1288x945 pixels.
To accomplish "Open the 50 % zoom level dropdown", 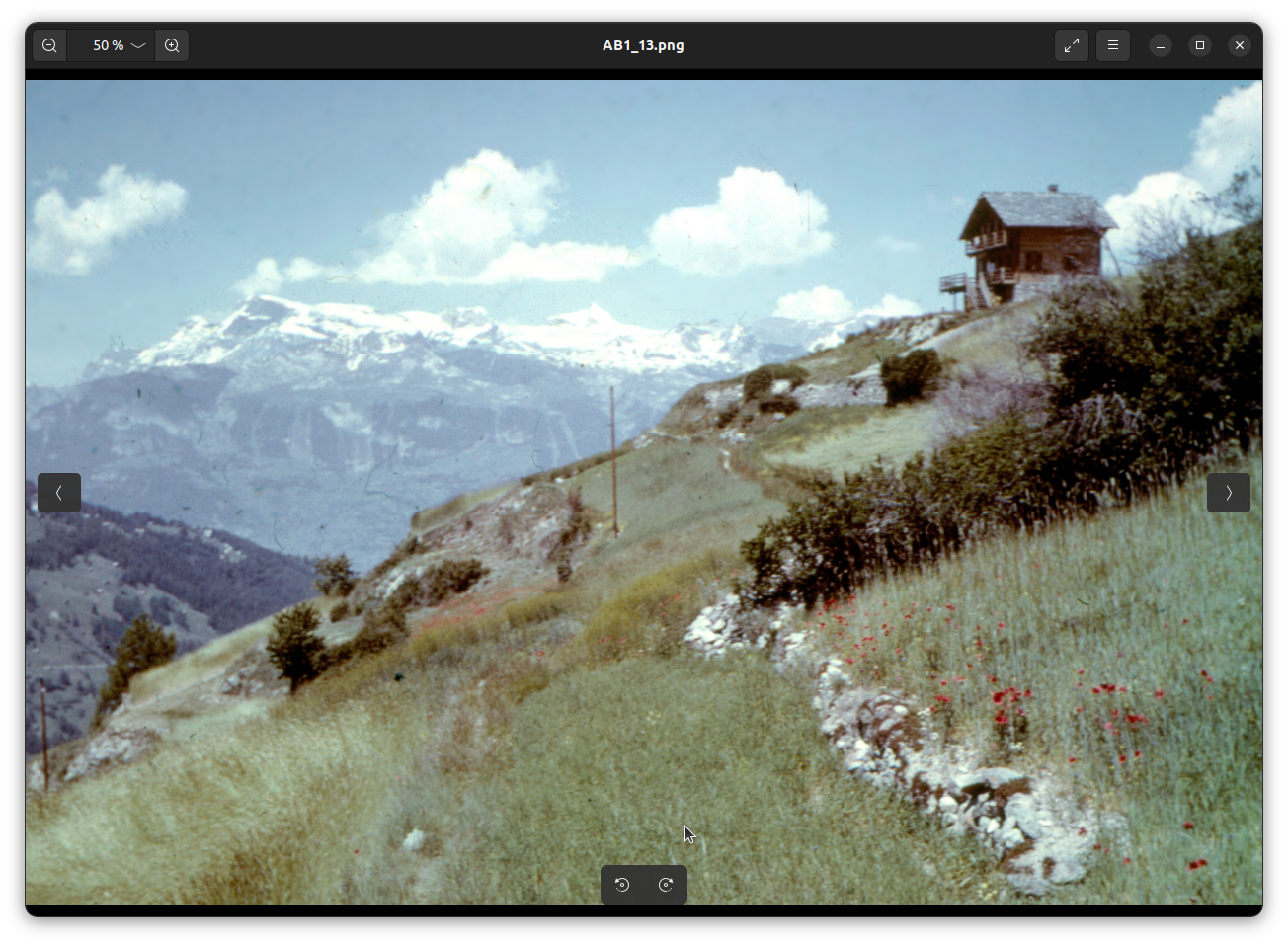I will (x=109, y=45).
